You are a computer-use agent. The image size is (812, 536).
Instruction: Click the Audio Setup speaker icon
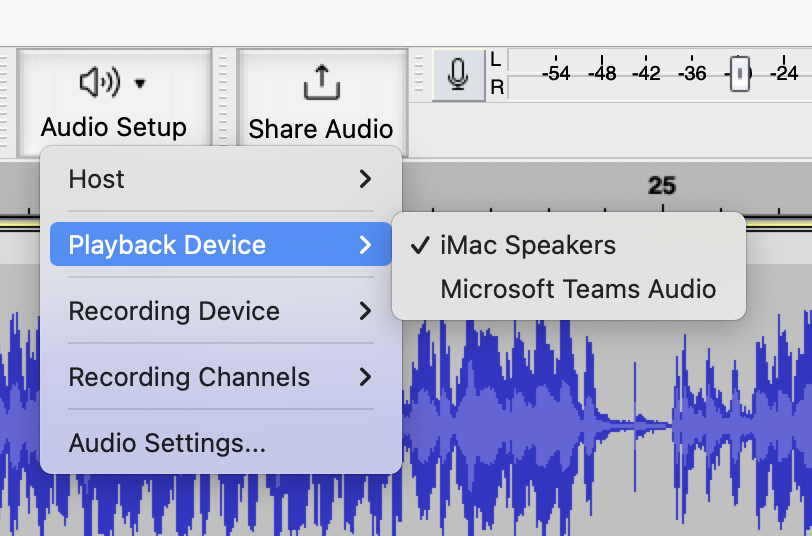[100, 82]
